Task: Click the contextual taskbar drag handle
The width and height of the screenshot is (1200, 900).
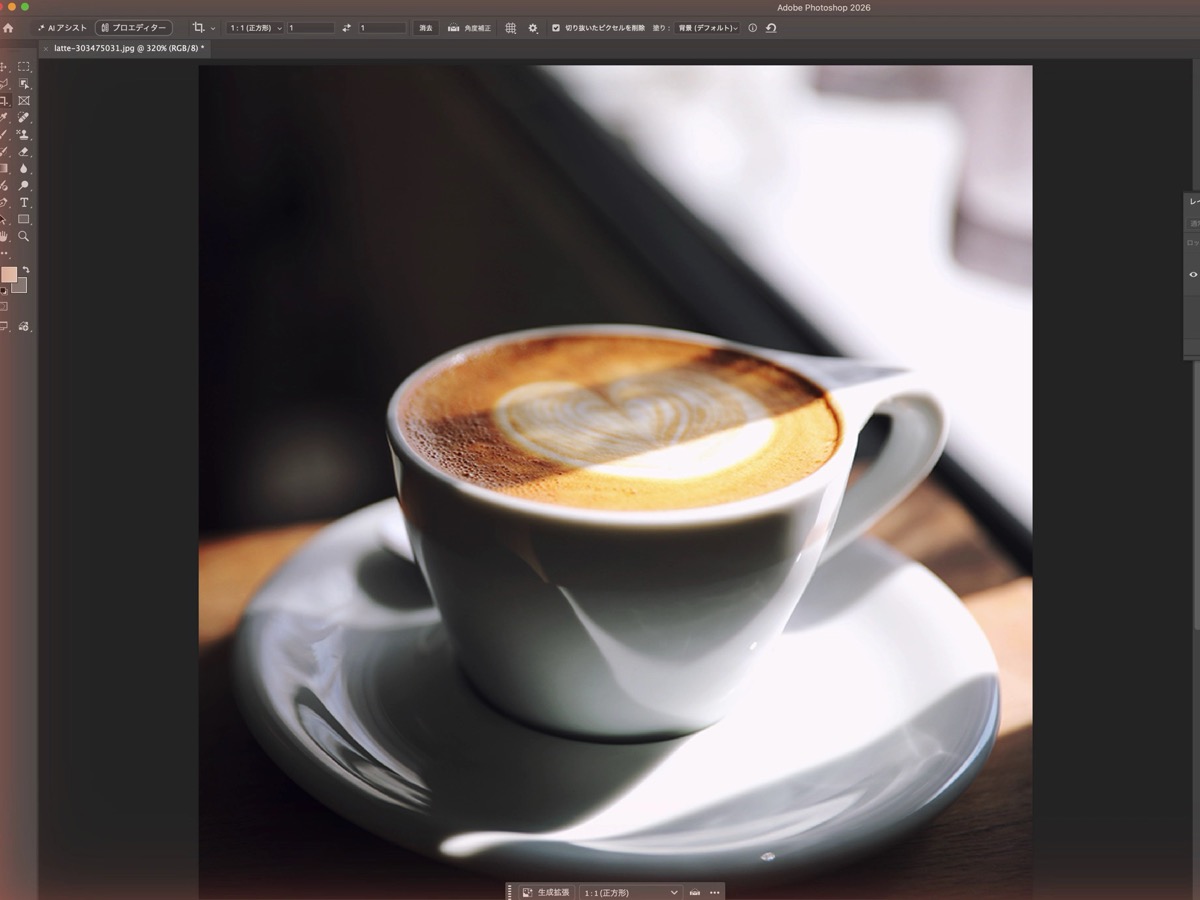Action: pyautogui.click(x=510, y=892)
